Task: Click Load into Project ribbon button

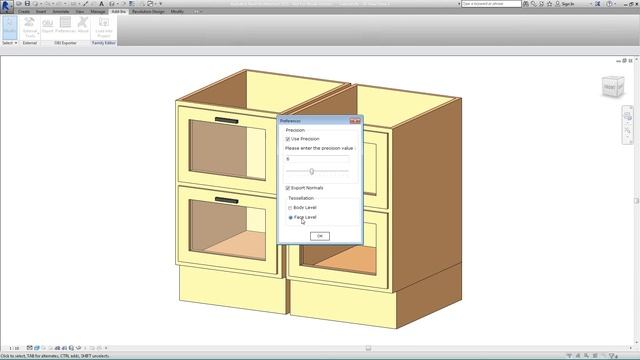Action: tap(104, 28)
